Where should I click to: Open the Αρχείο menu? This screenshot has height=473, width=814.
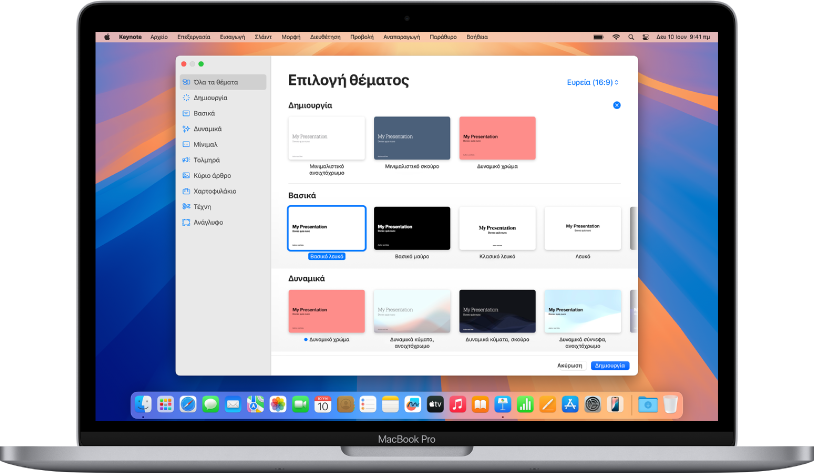click(159, 37)
